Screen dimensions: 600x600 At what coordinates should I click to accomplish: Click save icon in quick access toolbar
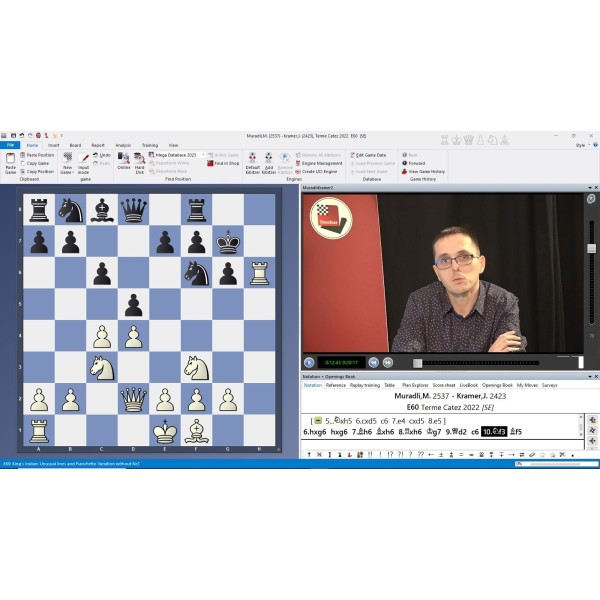click(13, 135)
